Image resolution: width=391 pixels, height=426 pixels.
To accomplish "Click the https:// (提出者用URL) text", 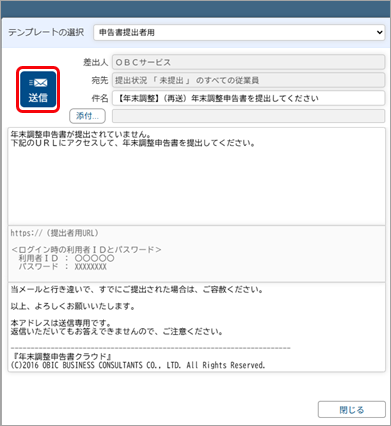I will [54, 233].
